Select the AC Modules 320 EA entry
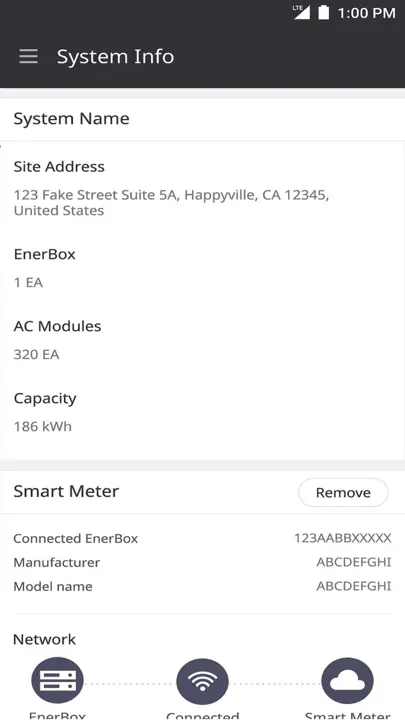Viewport: 405px width, 720px height. 202,340
